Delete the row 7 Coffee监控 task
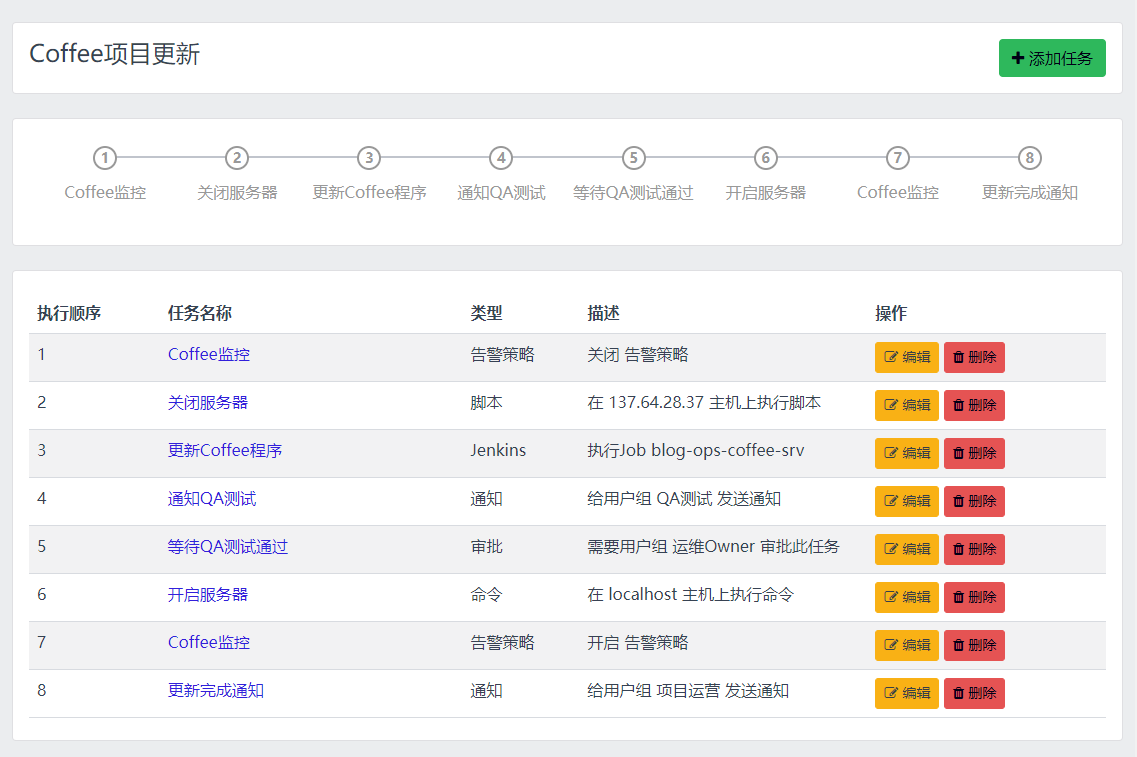Image resolution: width=1137 pixels, height=757 pixels. (974, 645)
